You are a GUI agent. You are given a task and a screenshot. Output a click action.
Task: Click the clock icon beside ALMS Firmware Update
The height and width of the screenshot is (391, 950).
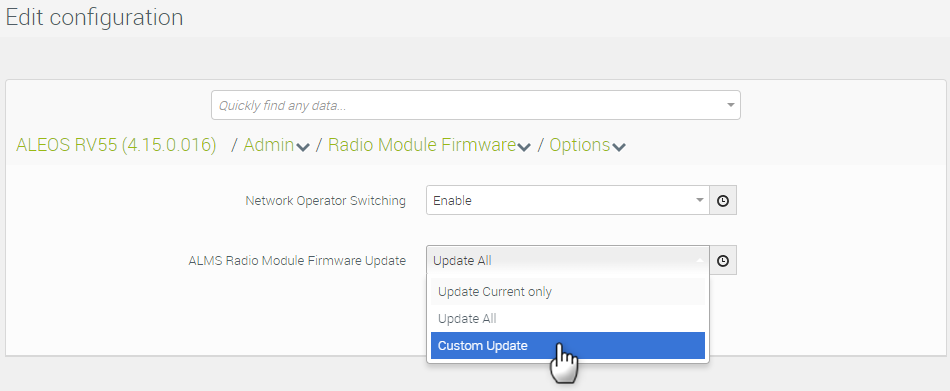[x=723, y=261]
